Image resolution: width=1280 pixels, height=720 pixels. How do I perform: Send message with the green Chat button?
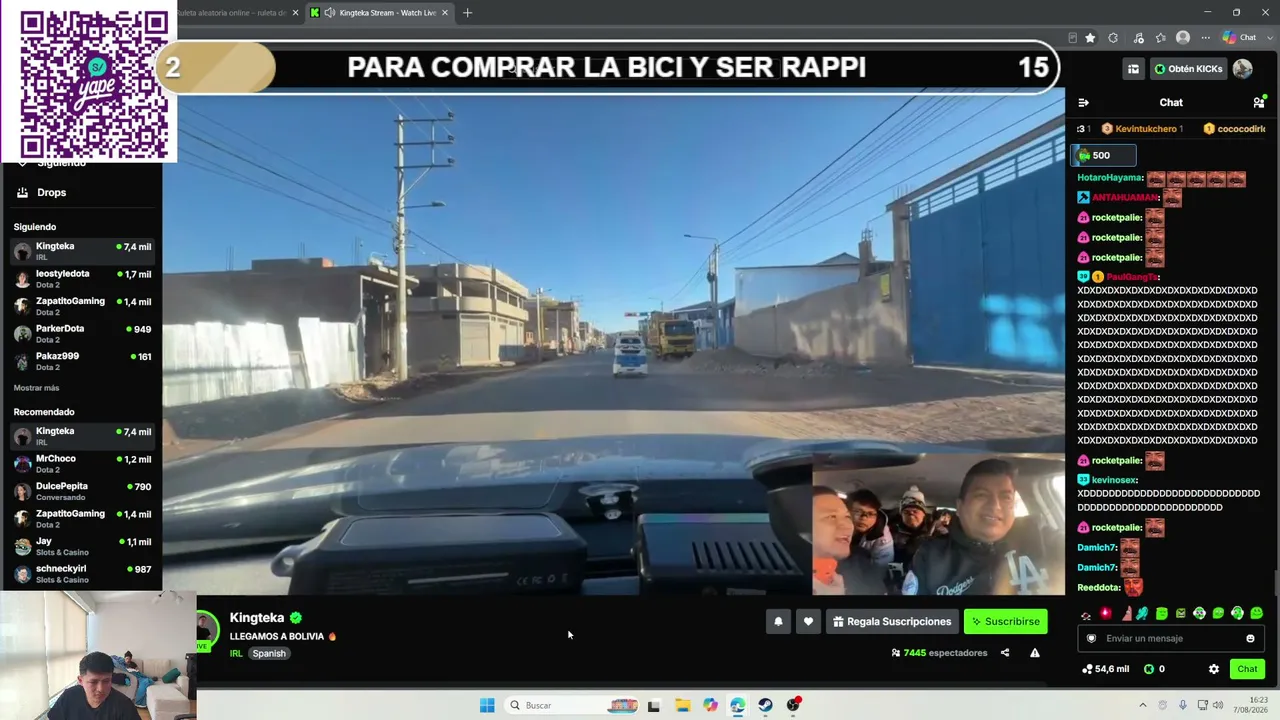tap(1247, 669)
